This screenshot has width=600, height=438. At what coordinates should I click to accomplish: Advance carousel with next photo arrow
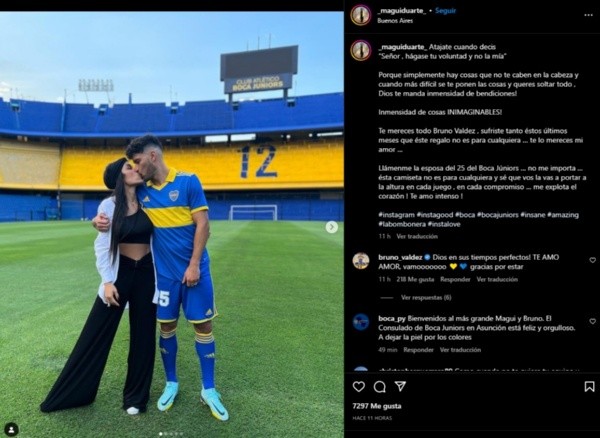[331, 227]
